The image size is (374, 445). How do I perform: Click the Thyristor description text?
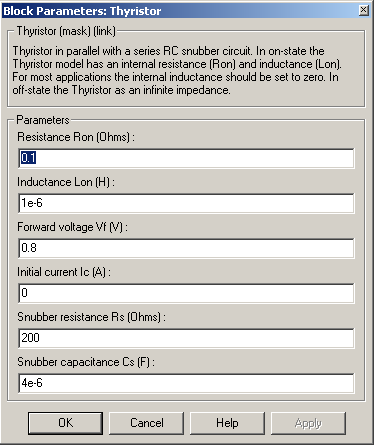coord(177,70)
